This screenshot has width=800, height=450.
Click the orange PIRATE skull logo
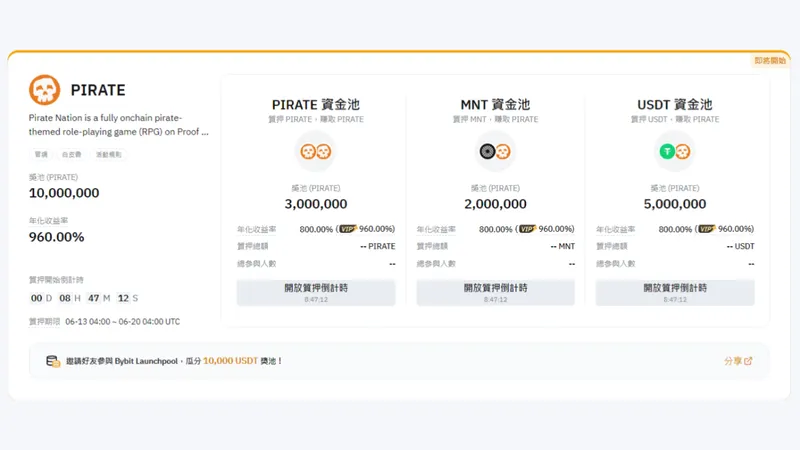[44, 91]
